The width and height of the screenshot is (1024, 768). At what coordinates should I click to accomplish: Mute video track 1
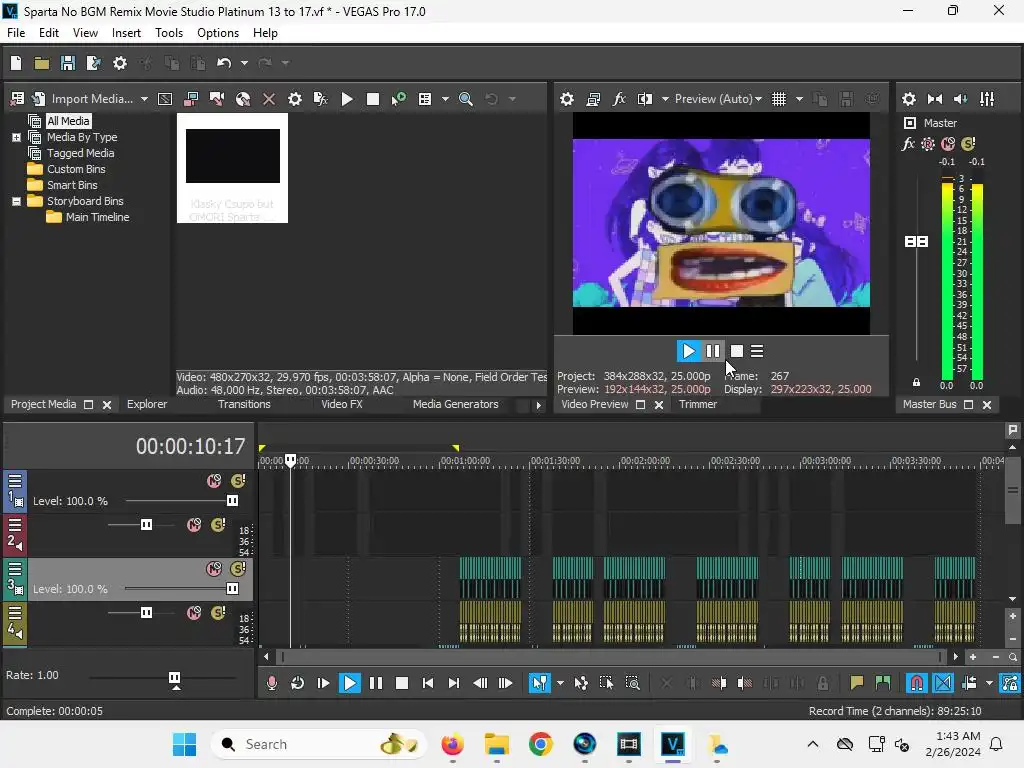(214, 481)
